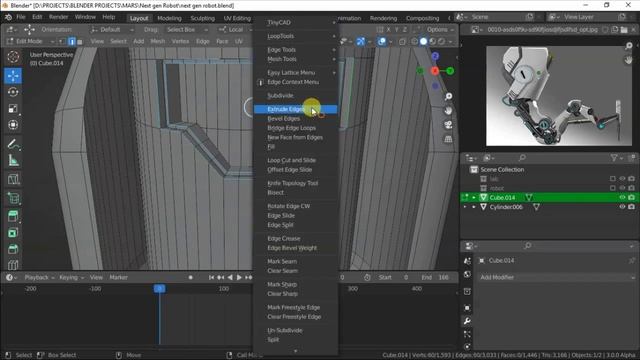Toggle exclude checkbox of robot collection
This screenshot has height=360, width=640.
point(613,188)
